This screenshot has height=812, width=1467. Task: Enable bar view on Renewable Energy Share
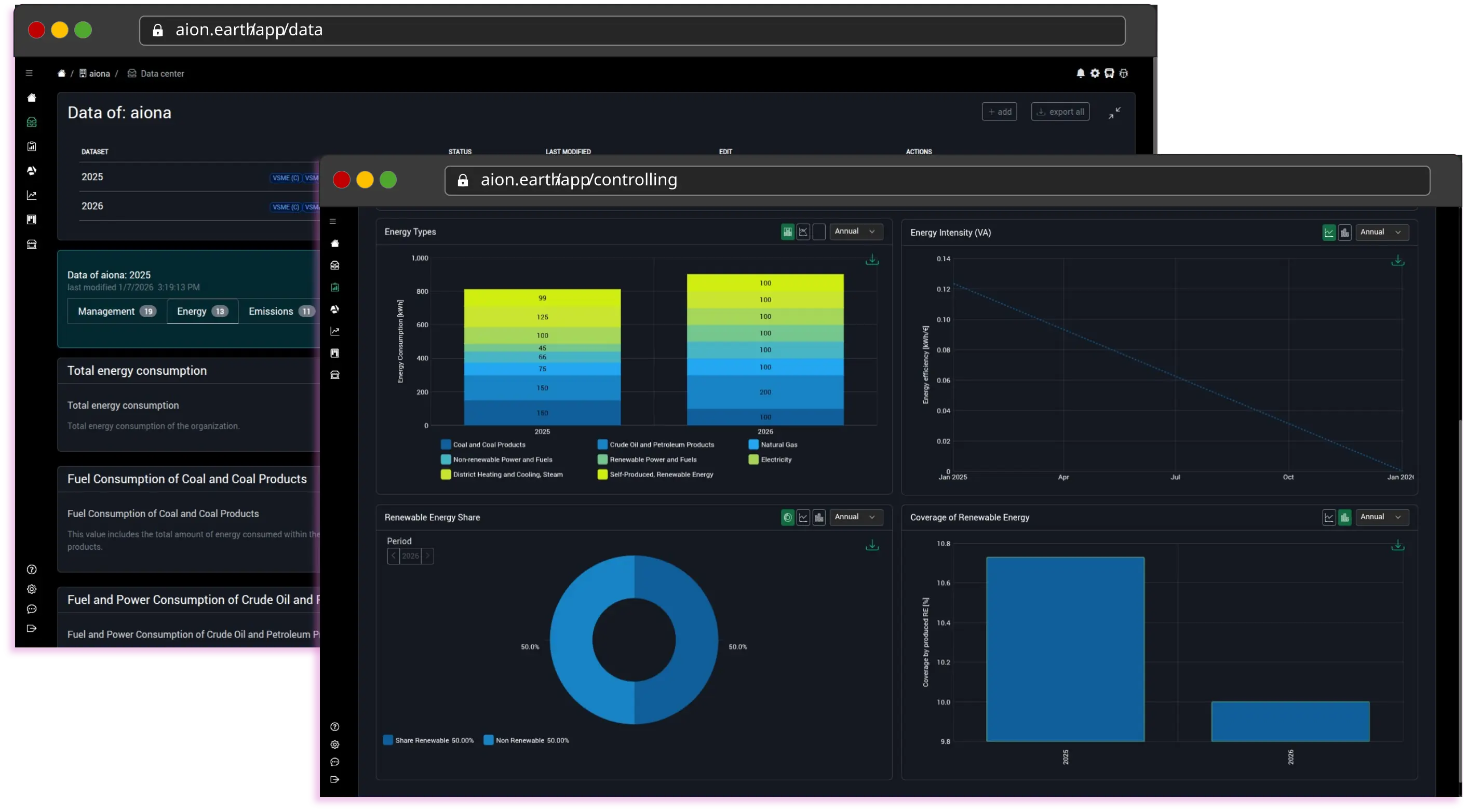coord(818,517)
